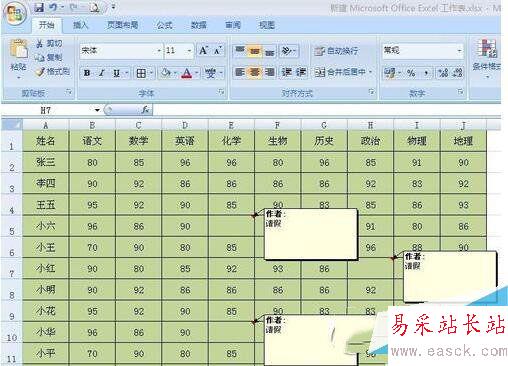The height and width of the screenshot is (366, 508).
Task: Open the Name Box dropdown arrow
Action: pos(97,110)
